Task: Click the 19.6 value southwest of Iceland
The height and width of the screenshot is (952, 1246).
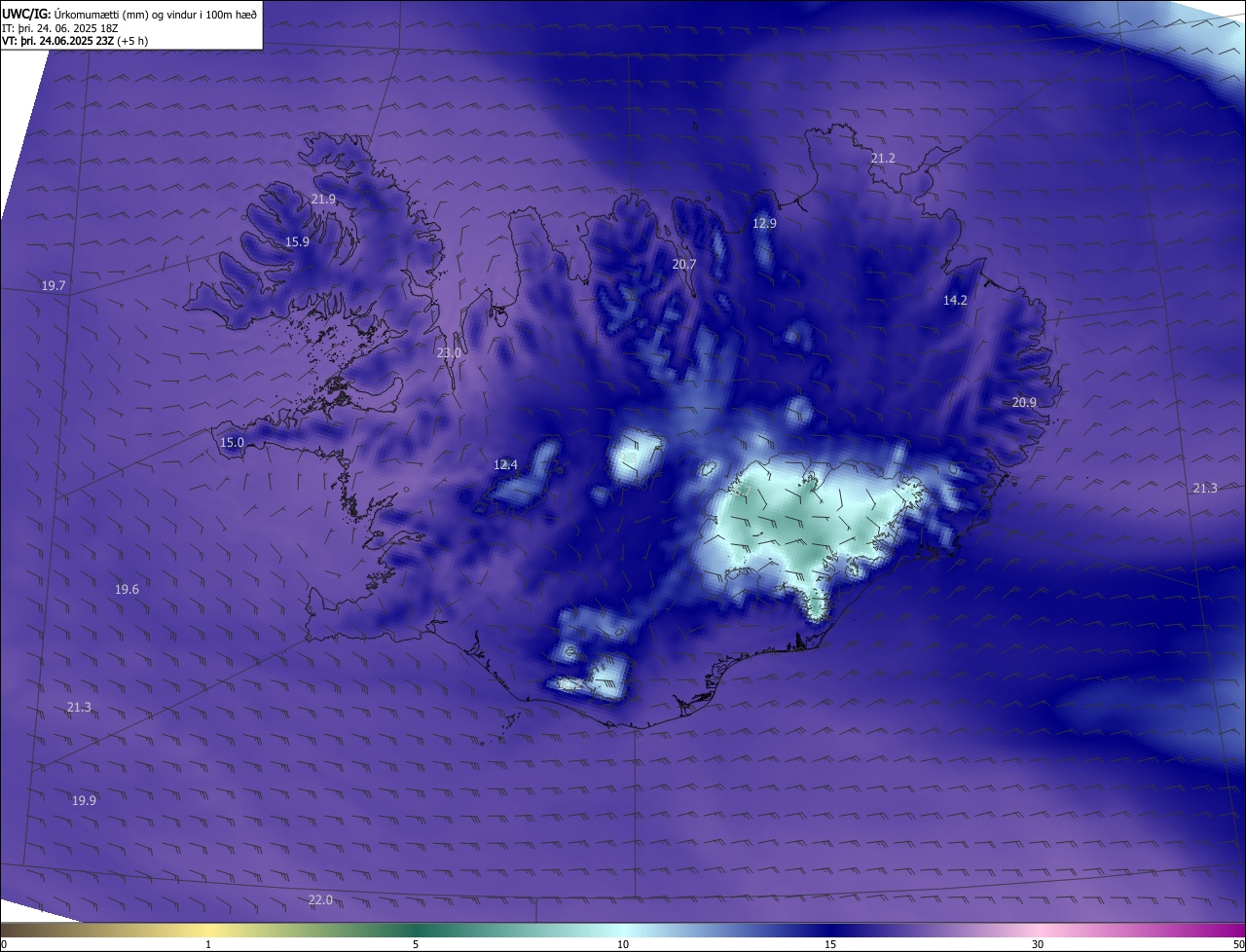Action: [127, 589]
